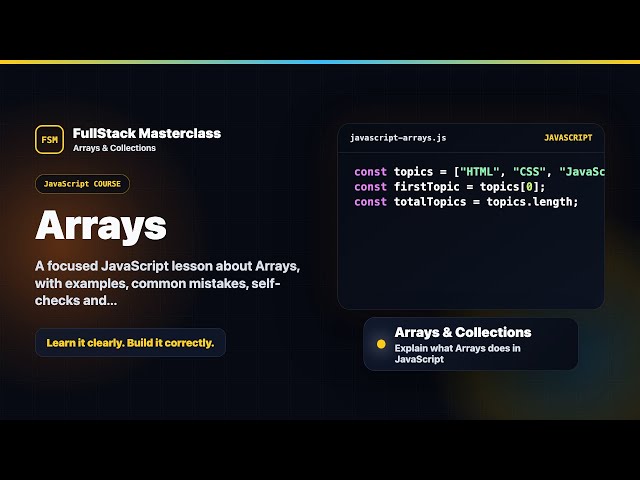Click 'Explain what Arrays does in JavaScript' text
This screenshot has width=640, height=480.
458,354
